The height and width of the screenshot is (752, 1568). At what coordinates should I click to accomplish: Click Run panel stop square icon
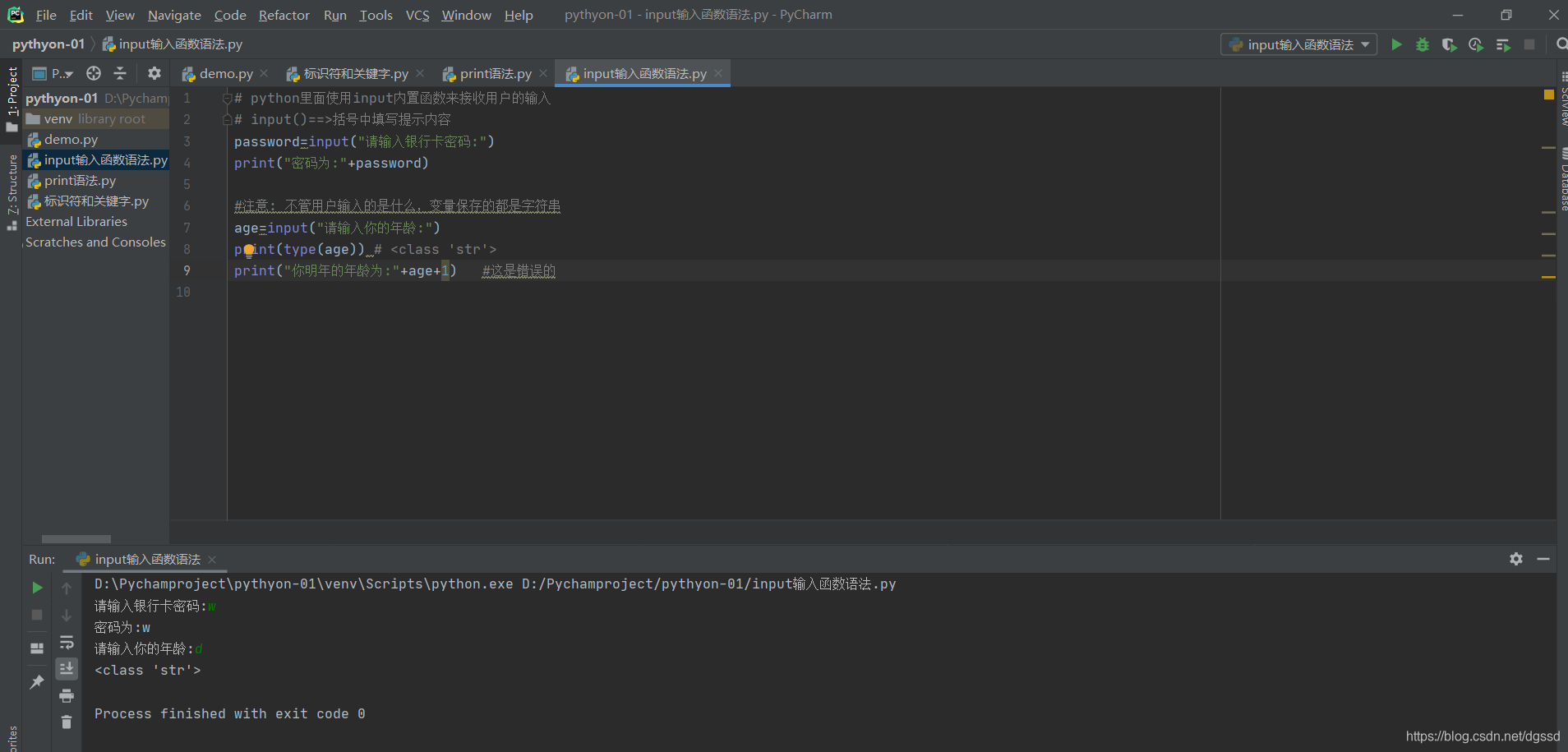tap(37, 615)
